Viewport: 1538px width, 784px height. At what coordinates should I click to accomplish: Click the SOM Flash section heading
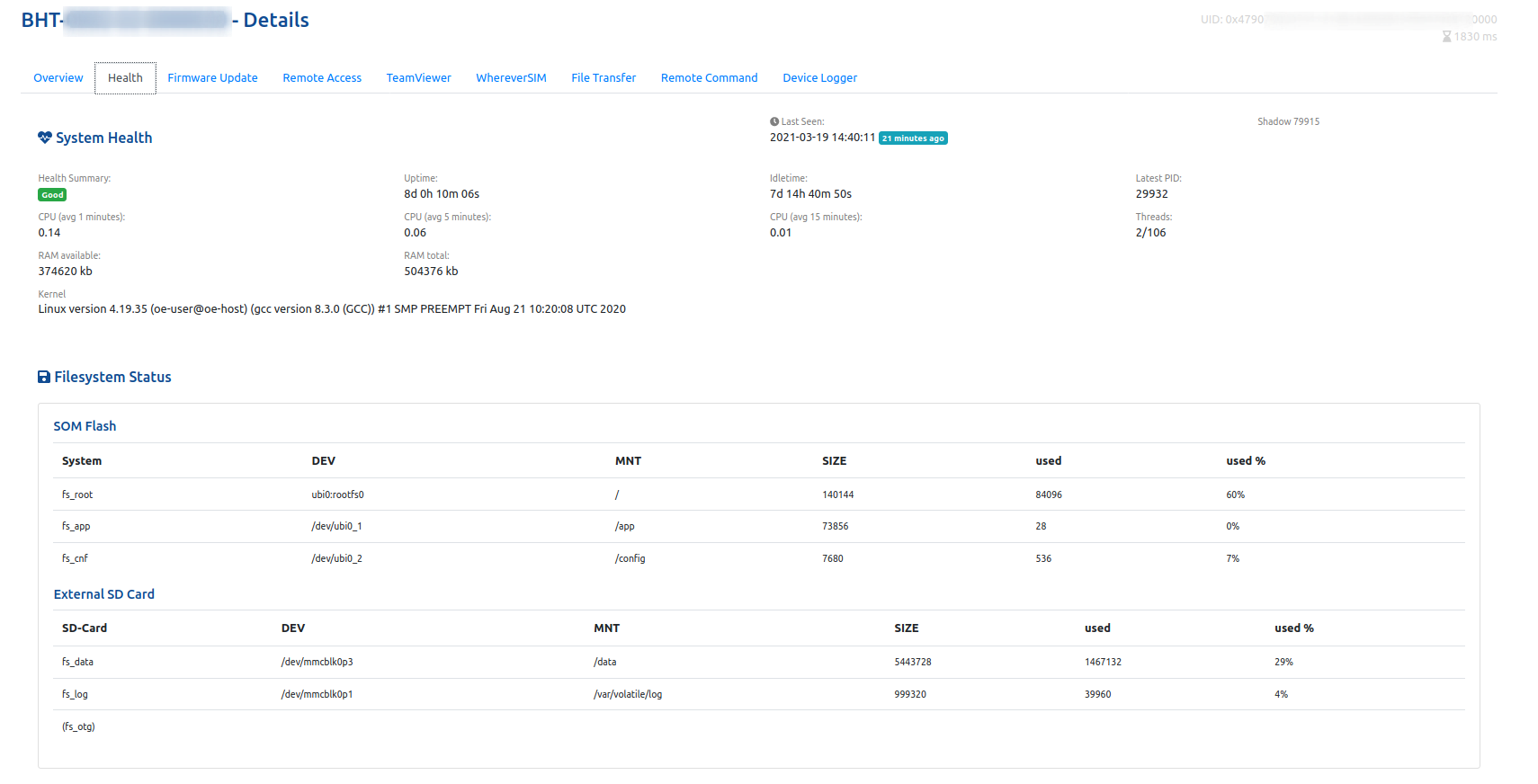point(85,426)
